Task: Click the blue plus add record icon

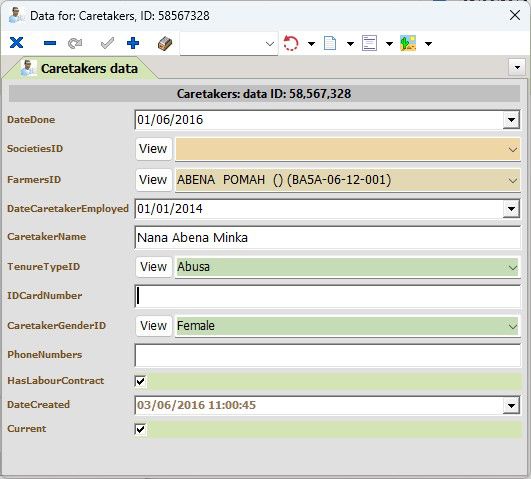Action: (133, 43)
